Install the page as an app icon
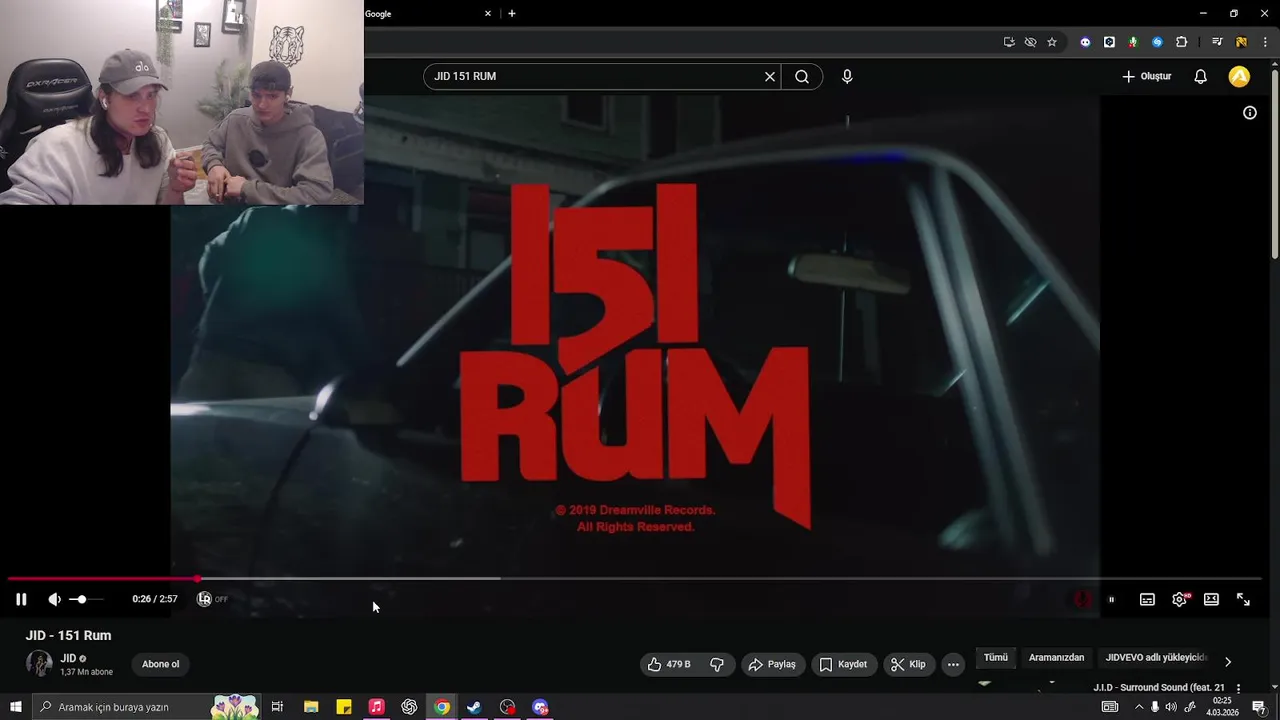Screen dimensions: 1280x720 click(1009, 42)
